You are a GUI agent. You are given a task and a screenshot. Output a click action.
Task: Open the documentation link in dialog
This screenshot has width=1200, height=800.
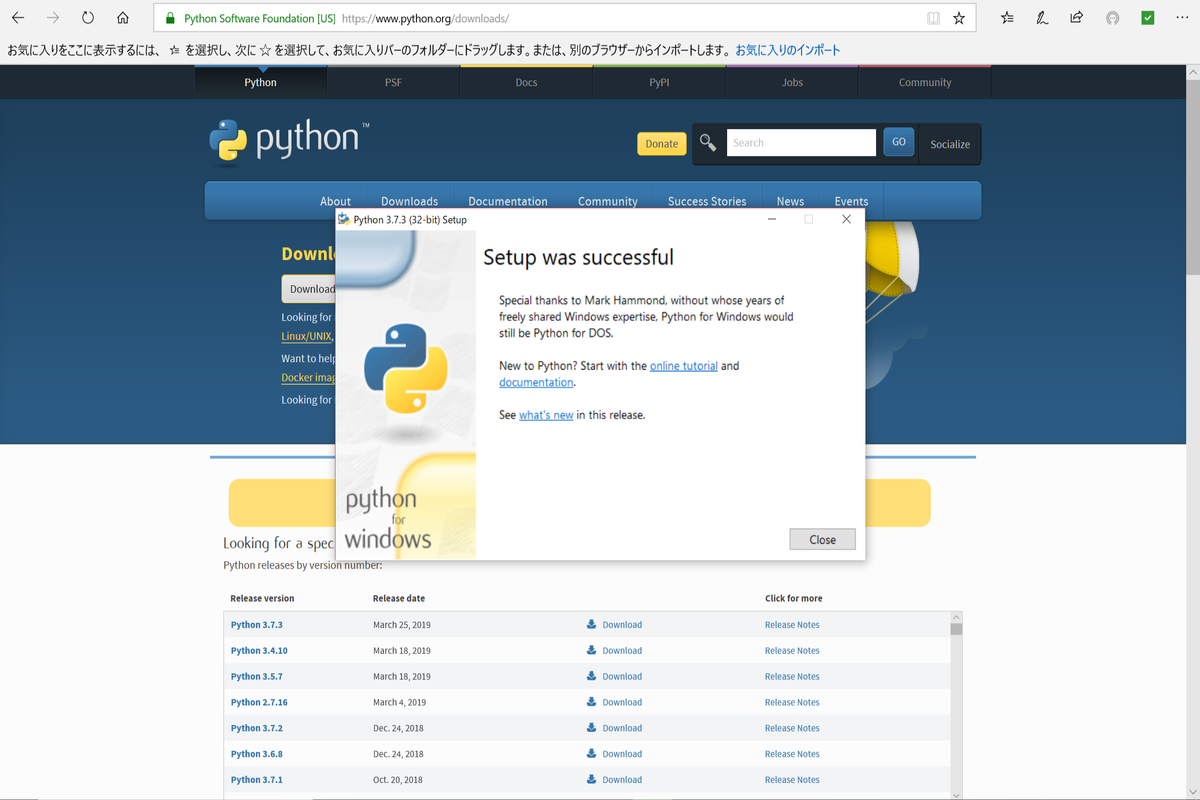point(536,382)
